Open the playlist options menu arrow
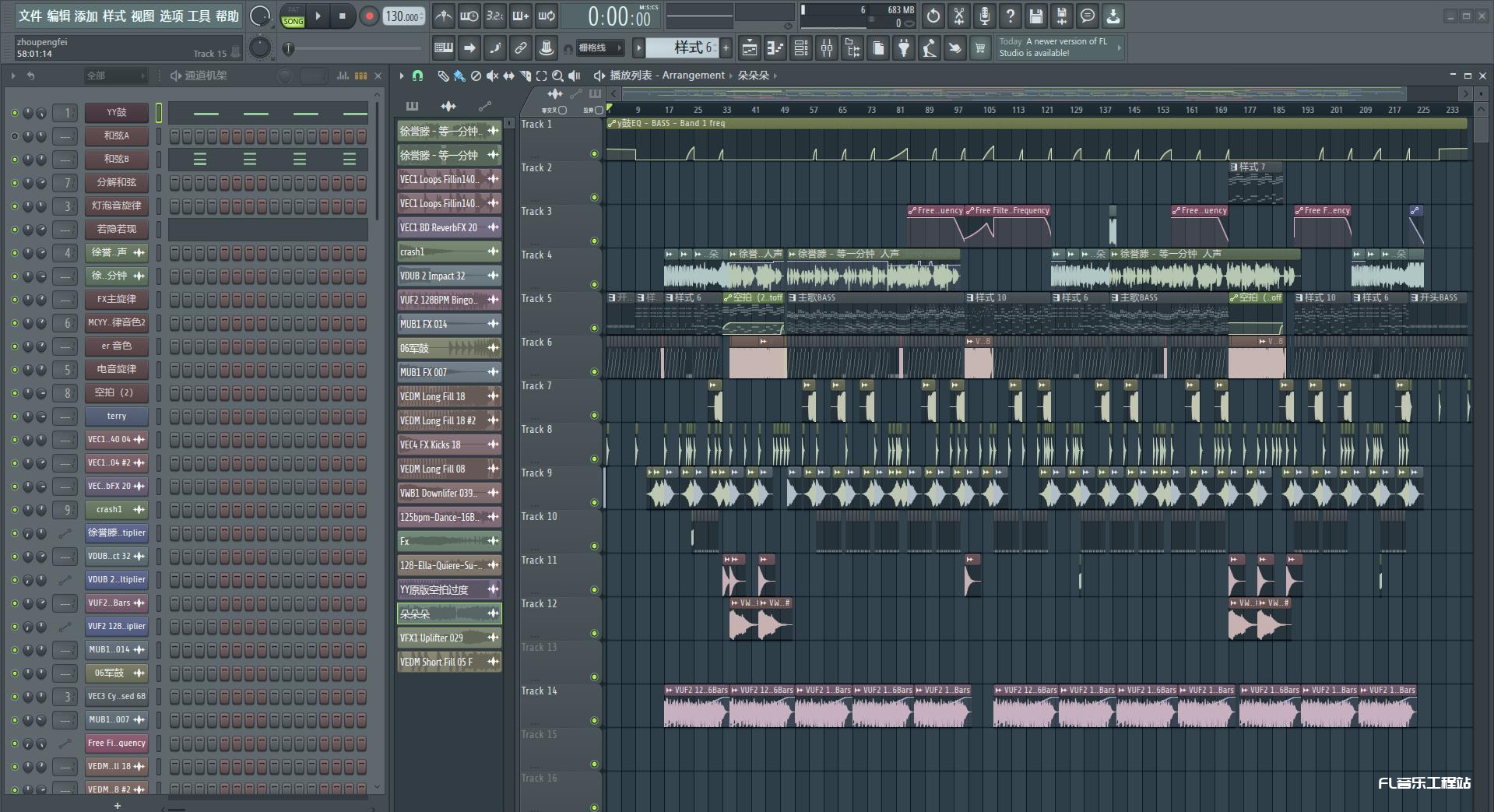This screenshot has width=1494, height=812. tap(401, 76)
